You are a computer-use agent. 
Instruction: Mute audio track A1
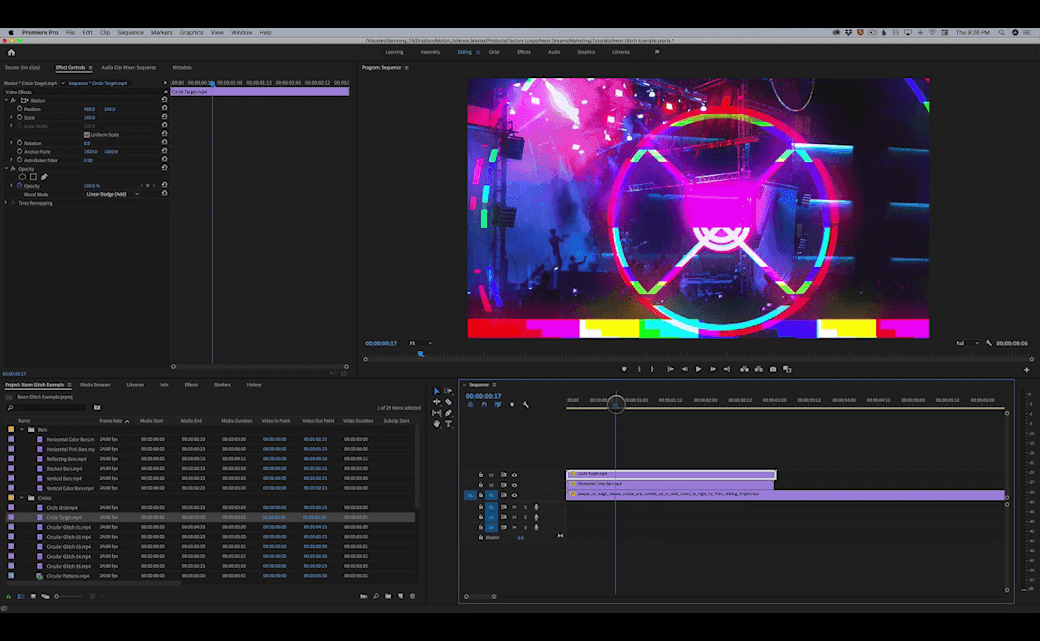click(514, 507)
